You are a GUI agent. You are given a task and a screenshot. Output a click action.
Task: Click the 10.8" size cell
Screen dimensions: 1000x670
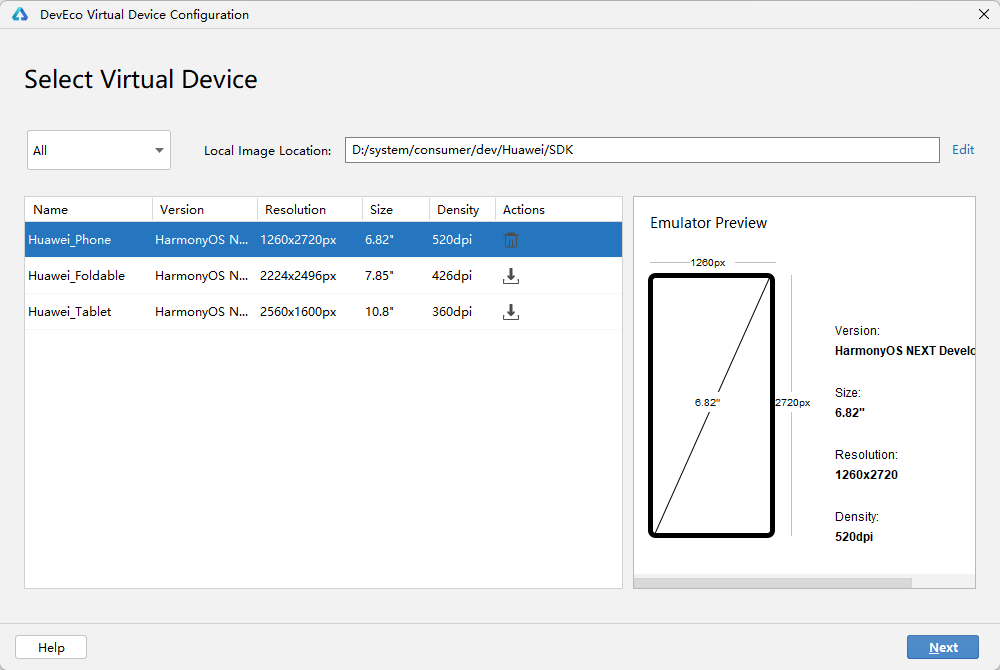coord(379,312)
